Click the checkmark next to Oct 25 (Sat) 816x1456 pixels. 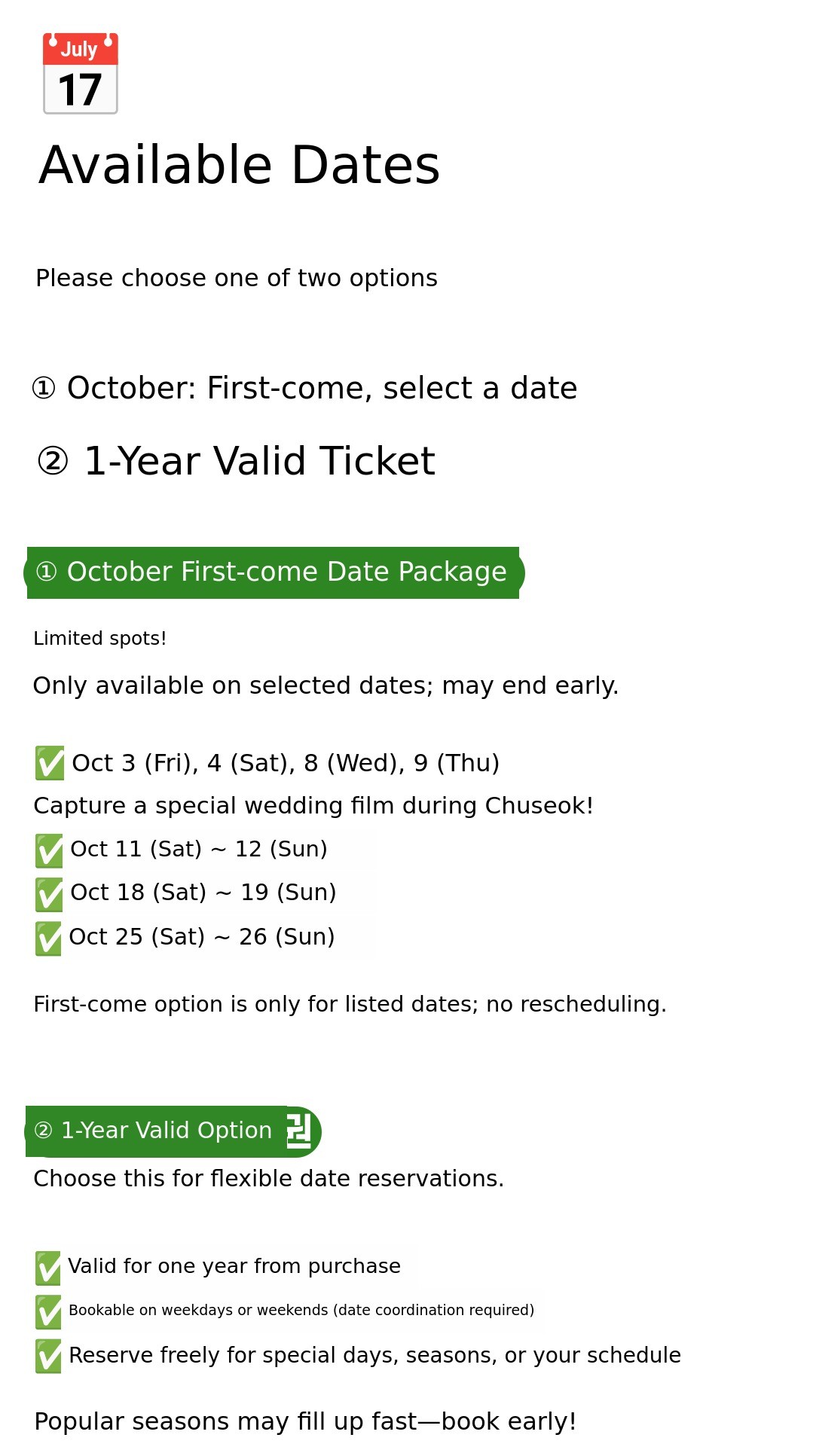point(49,939)
